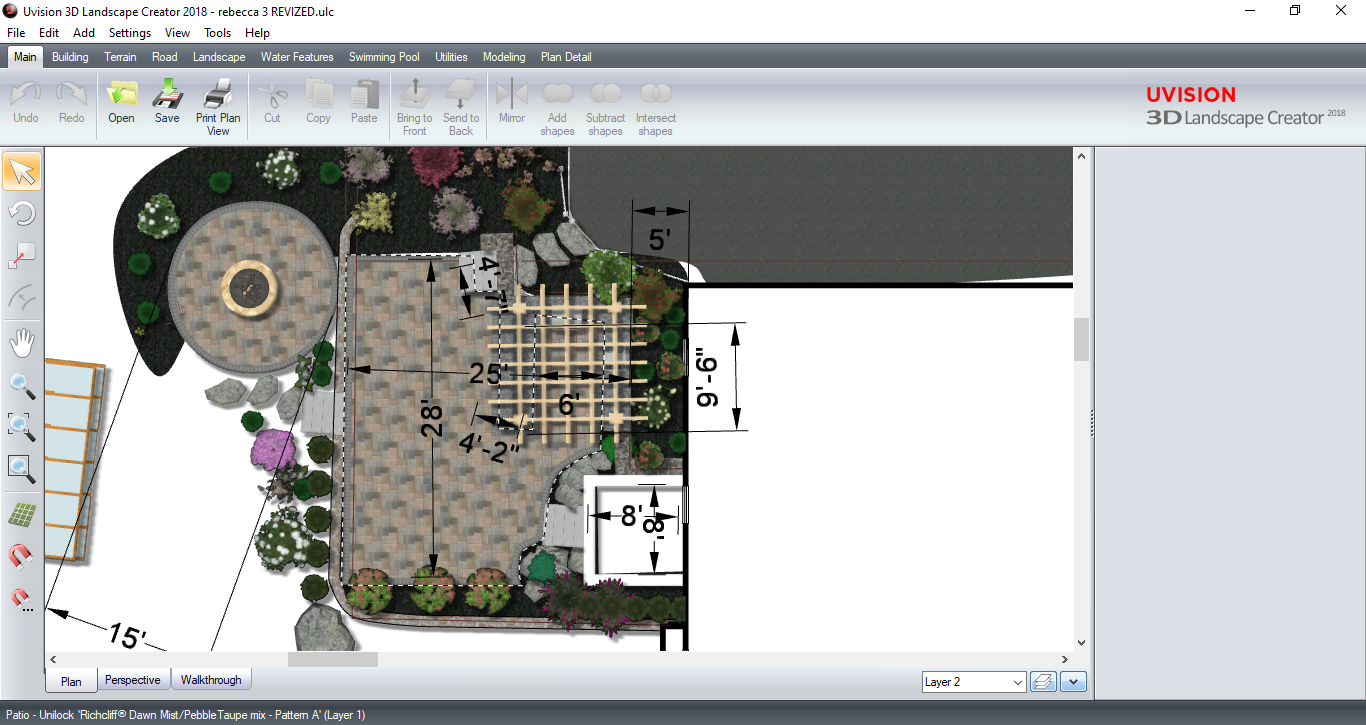Click the 25' dimension label
The height and width of the screenshot is (725, 1366).
489,373
